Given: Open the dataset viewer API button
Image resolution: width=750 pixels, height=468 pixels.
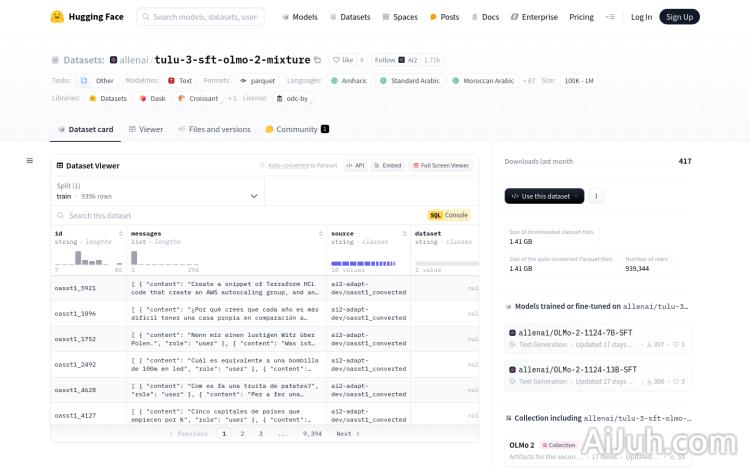Looking at the screenshot, I should 355,165.
